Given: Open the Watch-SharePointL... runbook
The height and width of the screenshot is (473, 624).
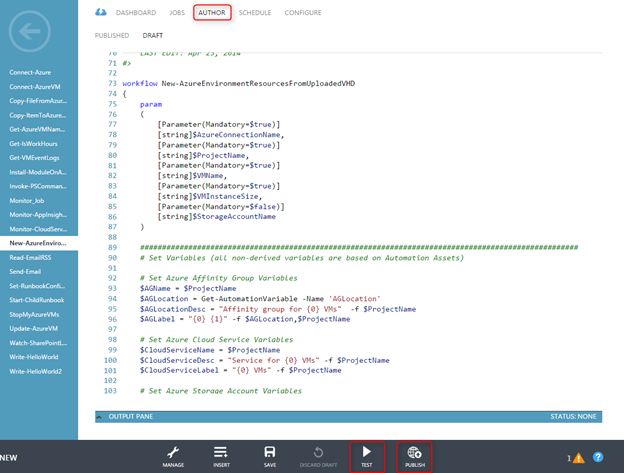Looking at the screenshot, I should [38, 343].
